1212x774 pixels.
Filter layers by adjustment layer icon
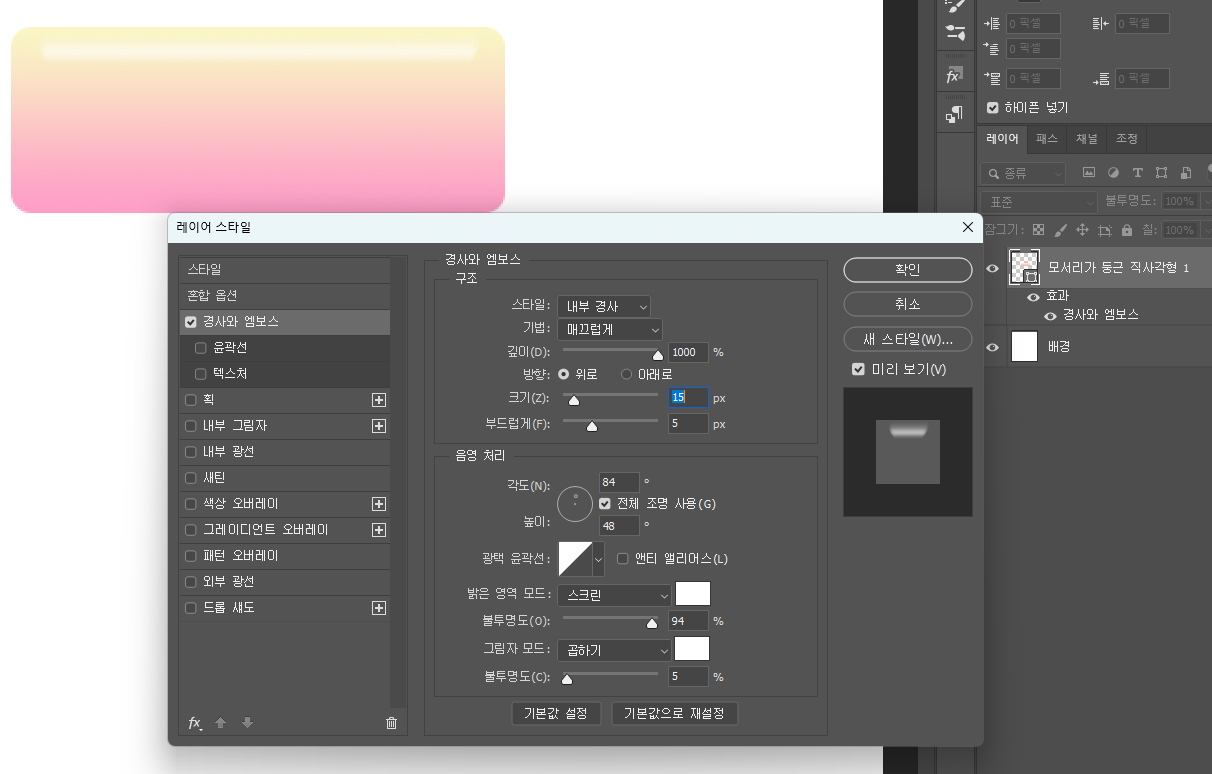click(x=1113, y=173)
